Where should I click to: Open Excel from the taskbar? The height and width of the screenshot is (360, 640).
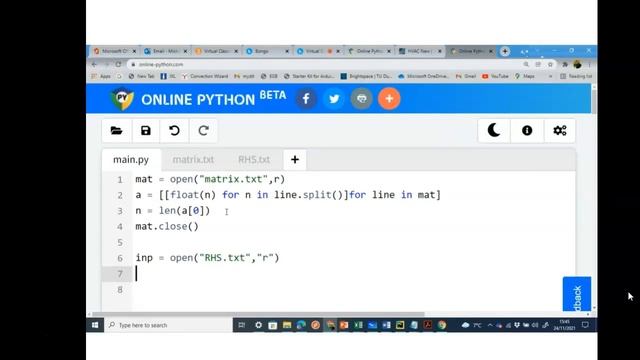coord(358,325)
